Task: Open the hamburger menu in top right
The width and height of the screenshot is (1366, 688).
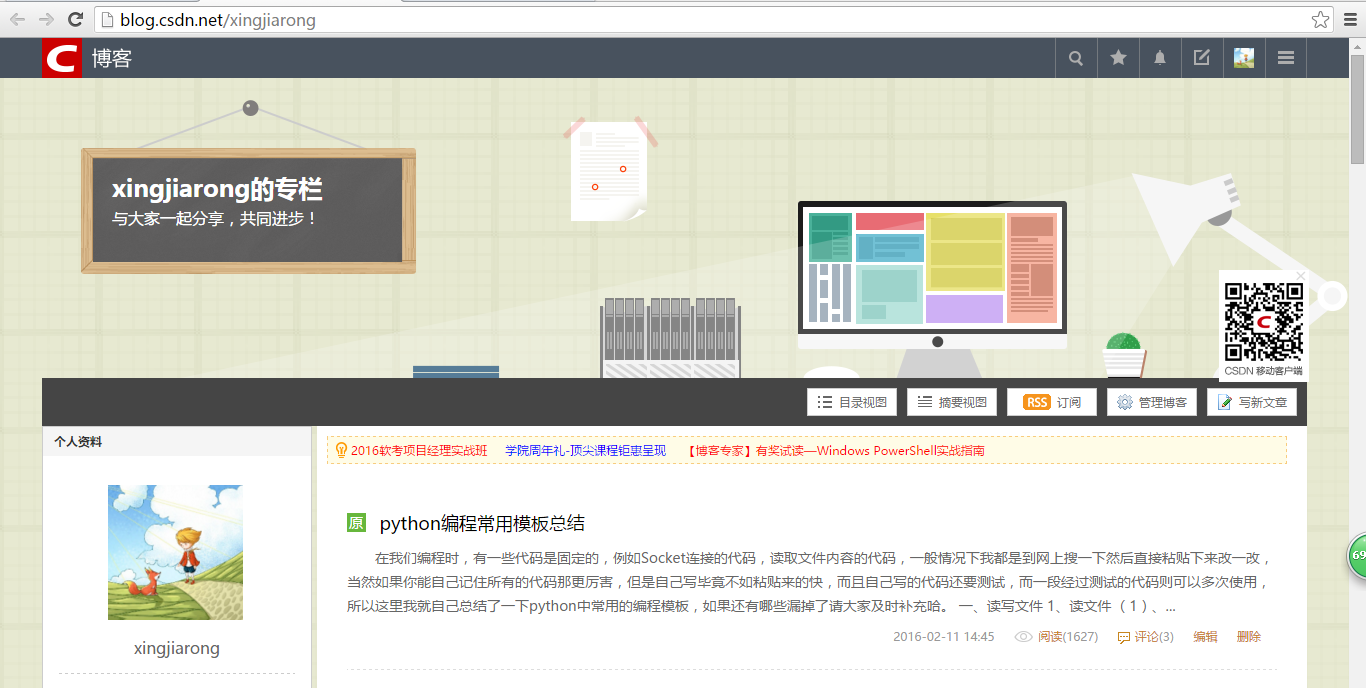Action: [1285, 57]
